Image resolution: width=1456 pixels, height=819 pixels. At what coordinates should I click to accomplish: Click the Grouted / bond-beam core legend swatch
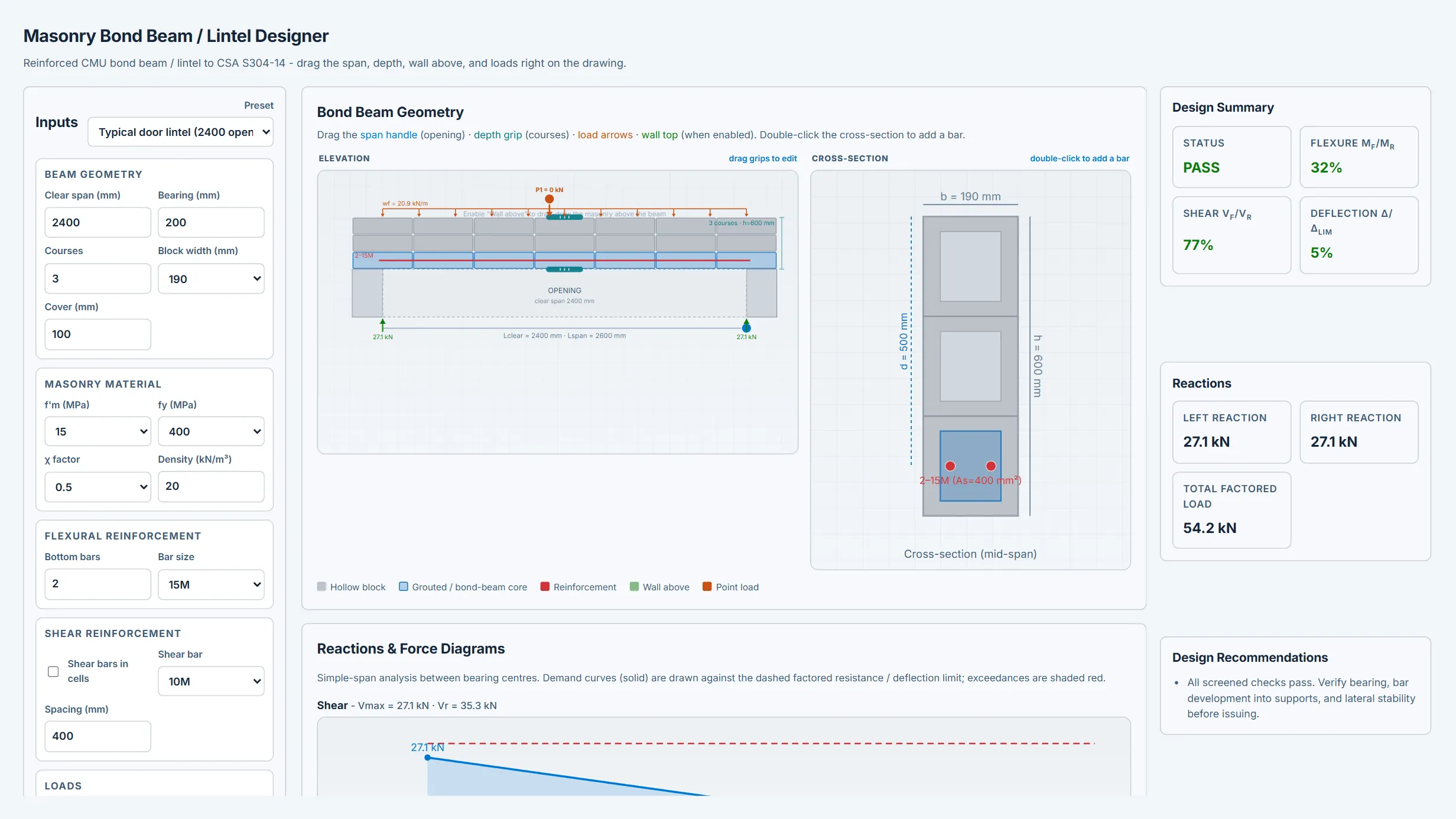coord(404,587)
